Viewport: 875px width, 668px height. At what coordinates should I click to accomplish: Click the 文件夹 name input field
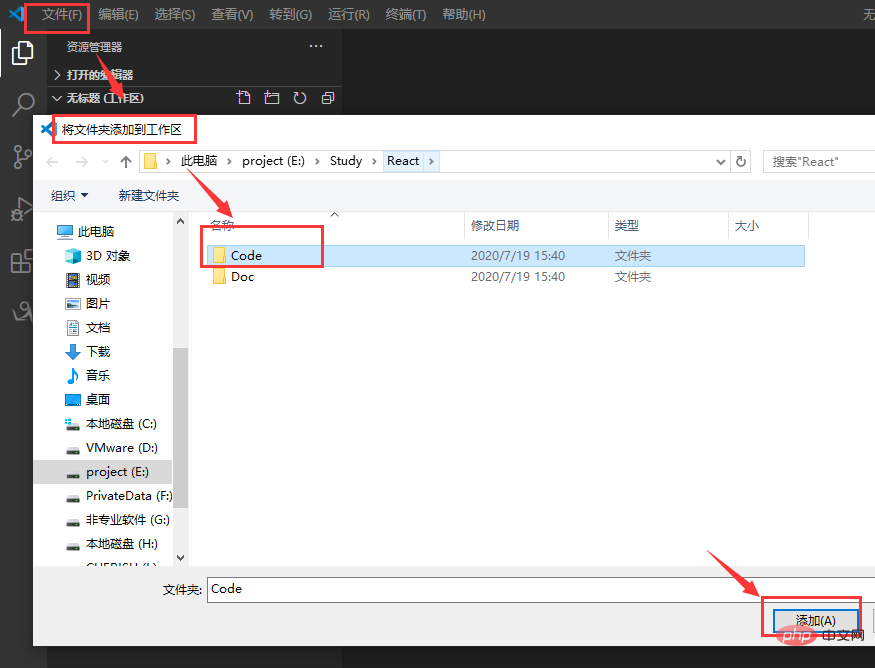541,589
